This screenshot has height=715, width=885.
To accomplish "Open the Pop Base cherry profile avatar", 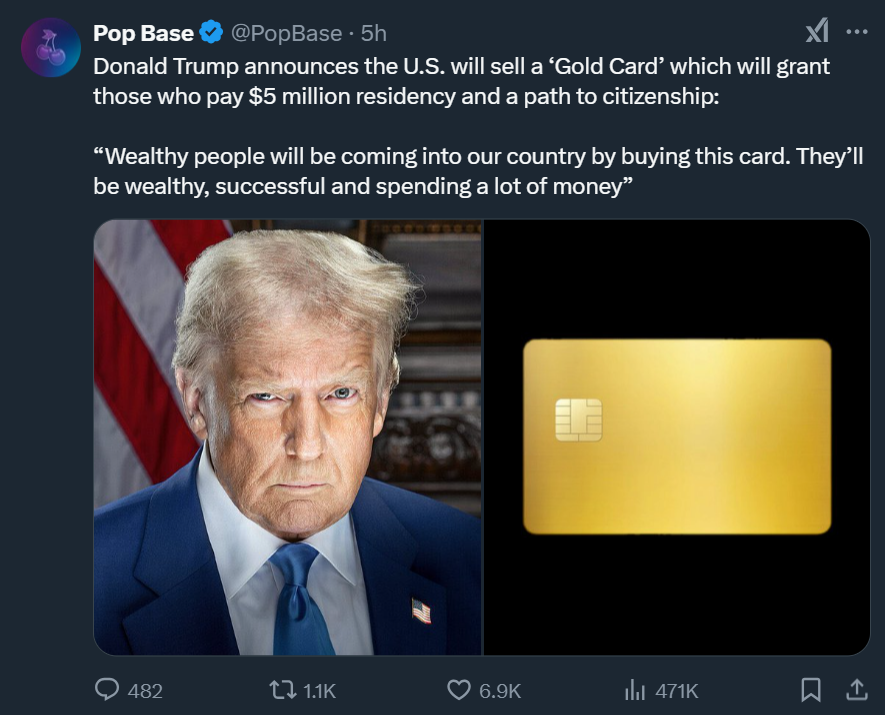I will 51,47.
